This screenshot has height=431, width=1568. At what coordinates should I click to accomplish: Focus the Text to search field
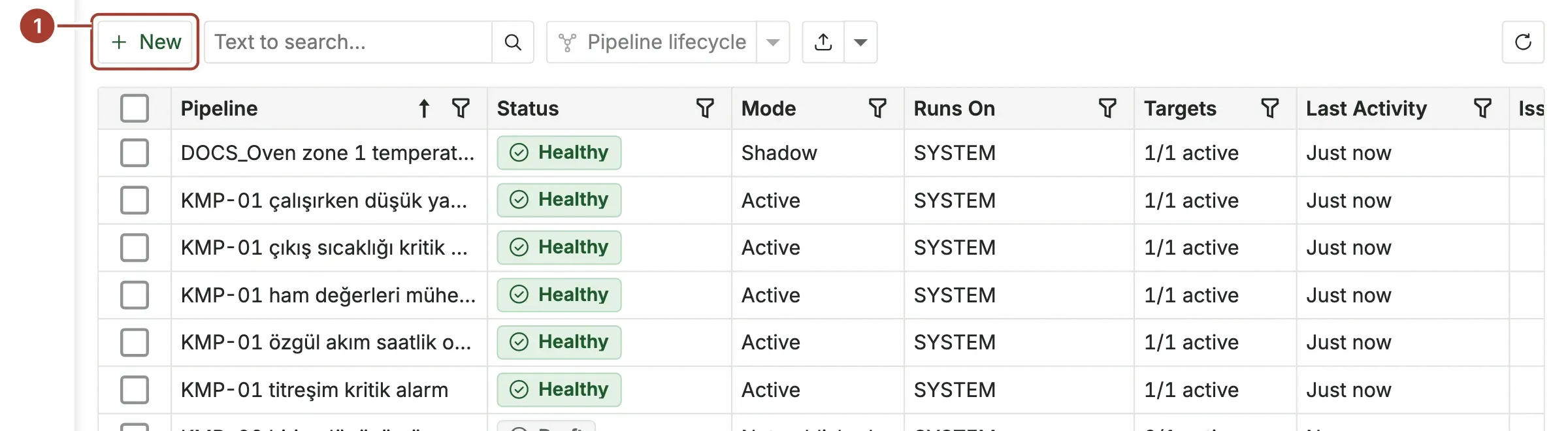[x=349, y=42]
